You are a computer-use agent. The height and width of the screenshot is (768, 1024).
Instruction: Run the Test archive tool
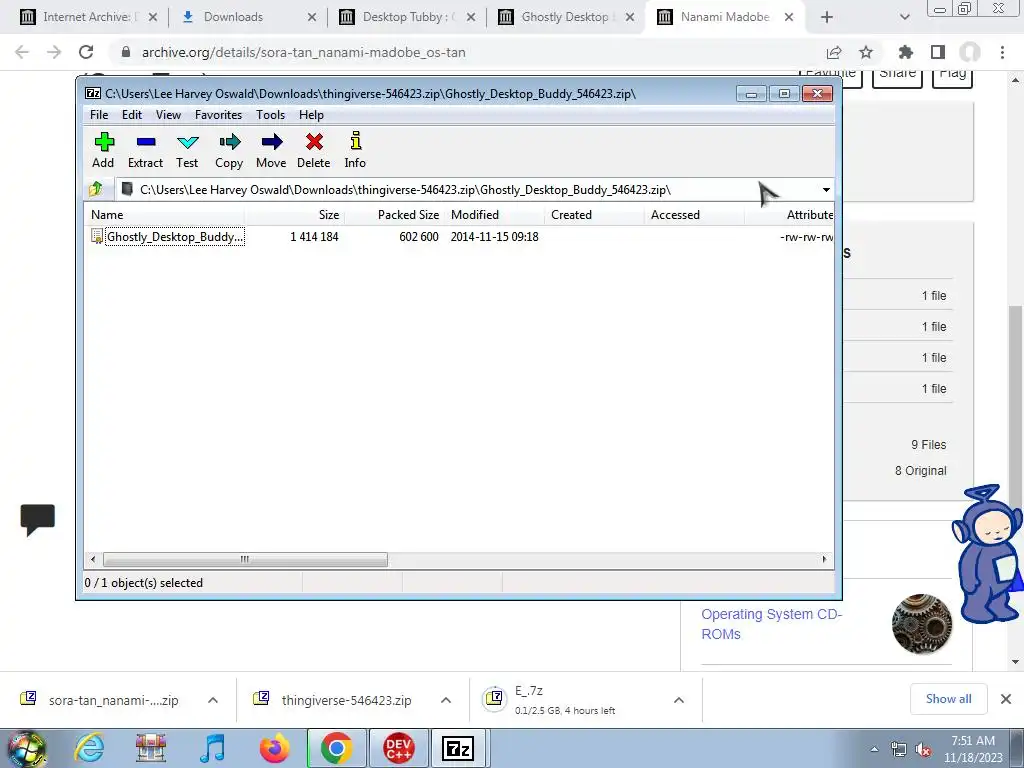(x=187, y=150)
